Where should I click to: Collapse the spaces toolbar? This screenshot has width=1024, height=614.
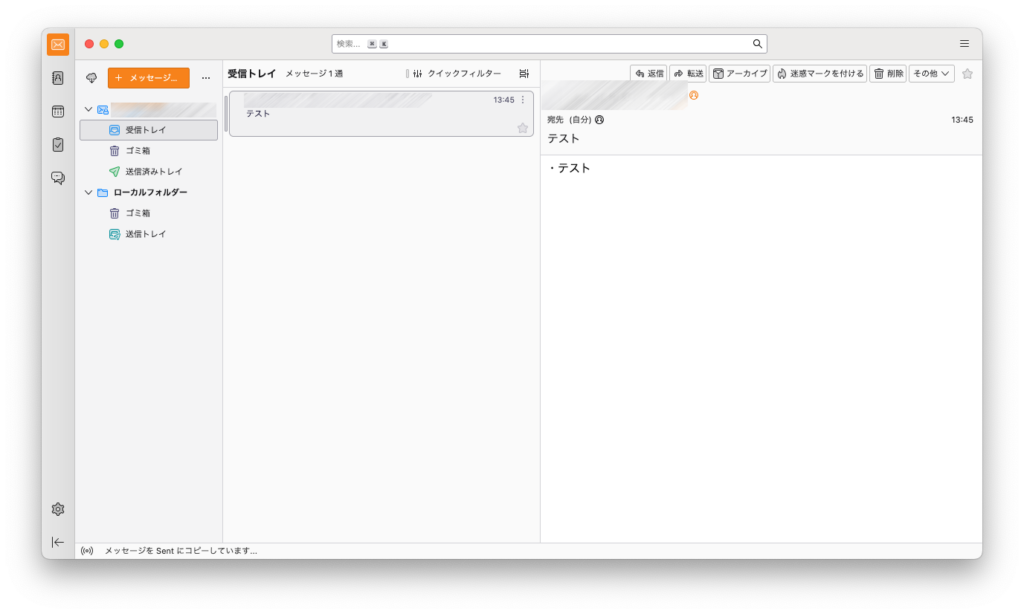(x=58, y=542)
